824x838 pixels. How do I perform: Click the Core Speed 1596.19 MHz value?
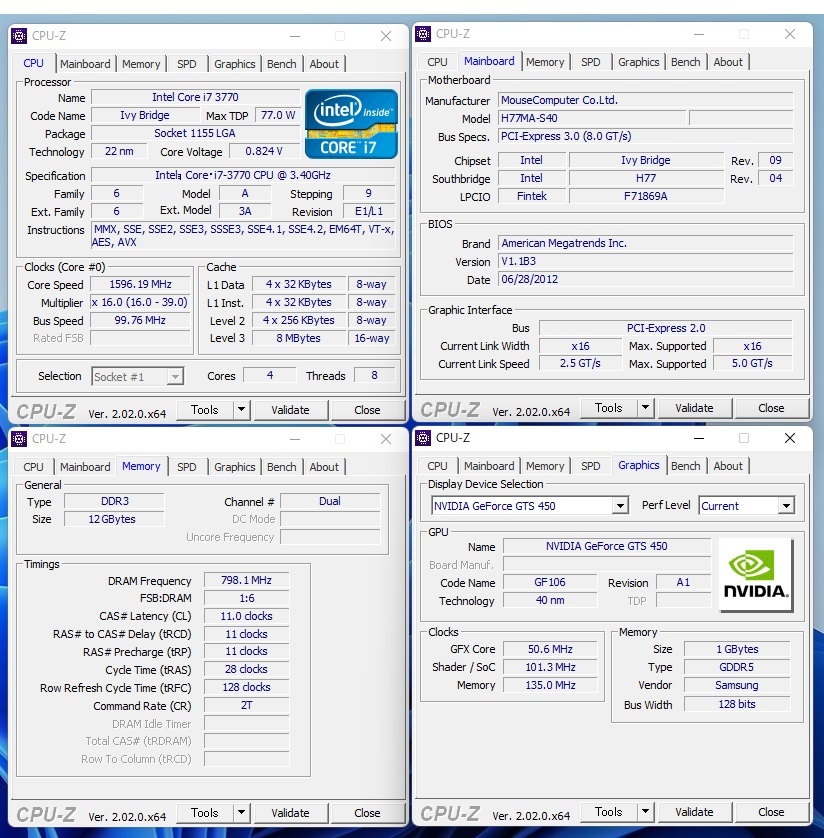pyautogui.click(x=140, y=284)
